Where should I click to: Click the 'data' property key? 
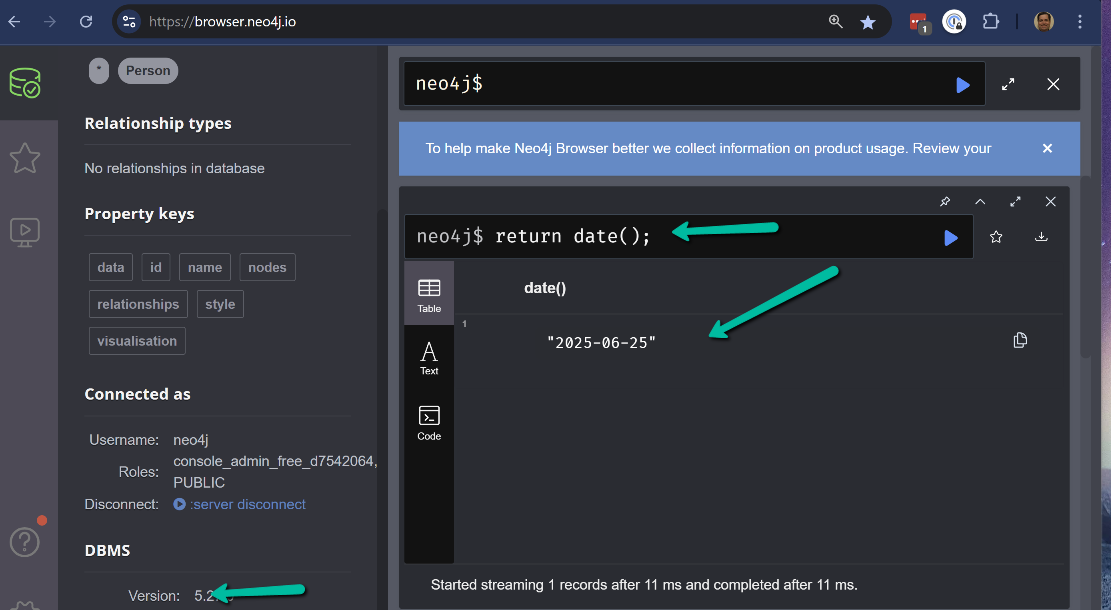coord(111,267)
